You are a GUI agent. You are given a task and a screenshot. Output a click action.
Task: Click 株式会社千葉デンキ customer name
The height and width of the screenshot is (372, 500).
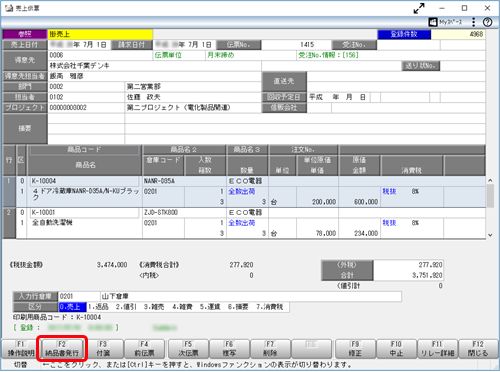pos(79,66)
